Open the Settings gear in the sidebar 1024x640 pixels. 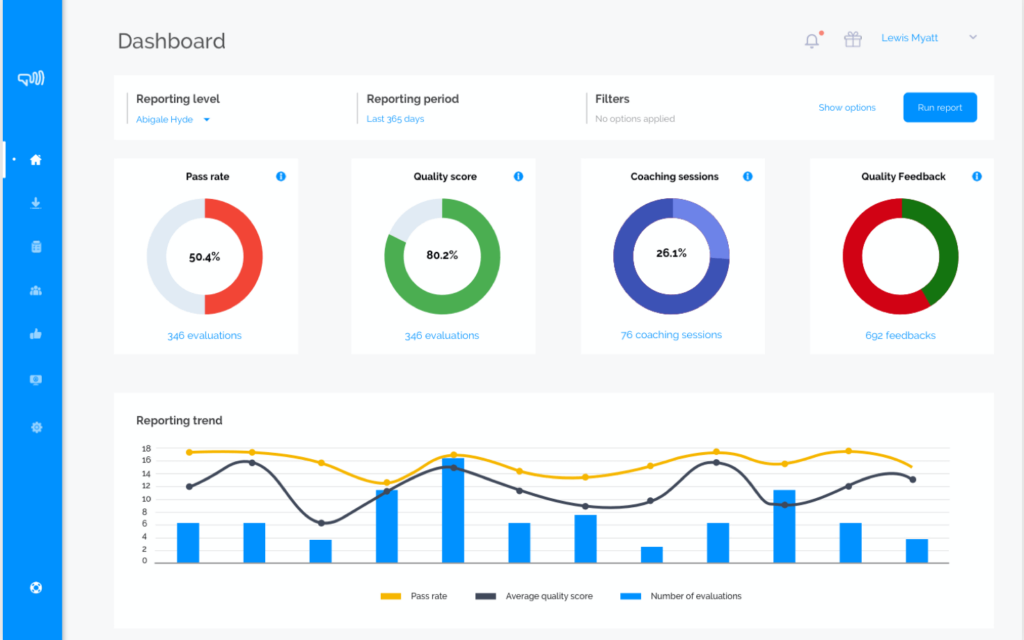[36, 427]
